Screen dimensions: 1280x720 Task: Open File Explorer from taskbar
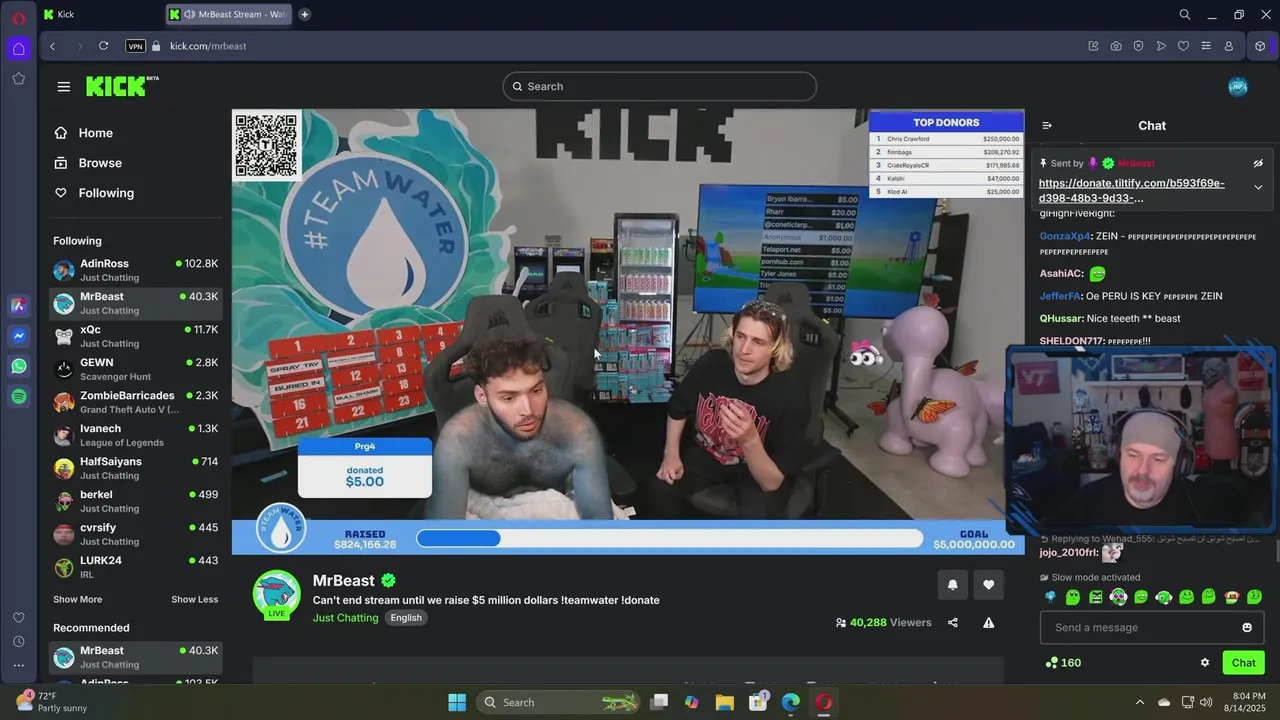pos(724,702)
